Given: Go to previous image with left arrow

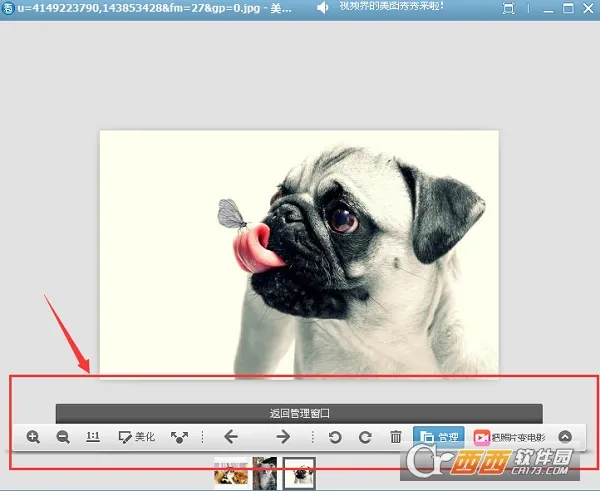Looking at the screenshot, I should point(230,437).
